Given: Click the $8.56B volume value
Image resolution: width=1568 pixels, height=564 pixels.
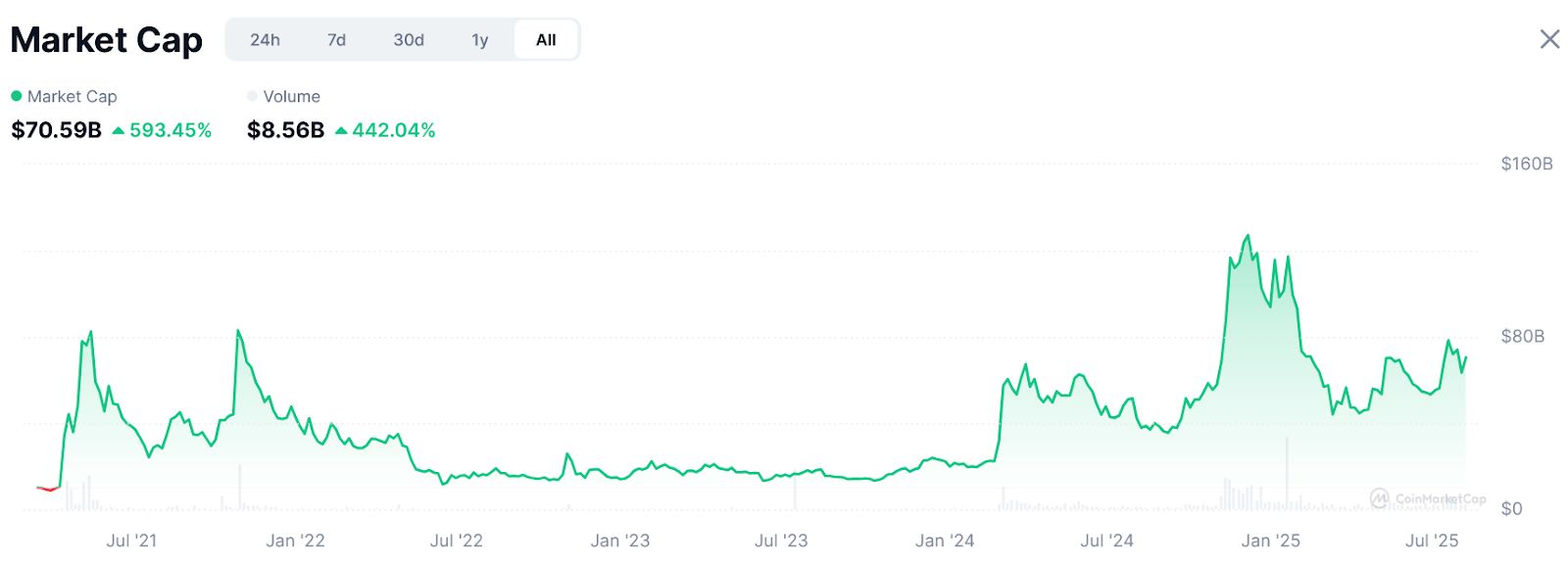Looking at the screenshot, I should coord(285,130).
